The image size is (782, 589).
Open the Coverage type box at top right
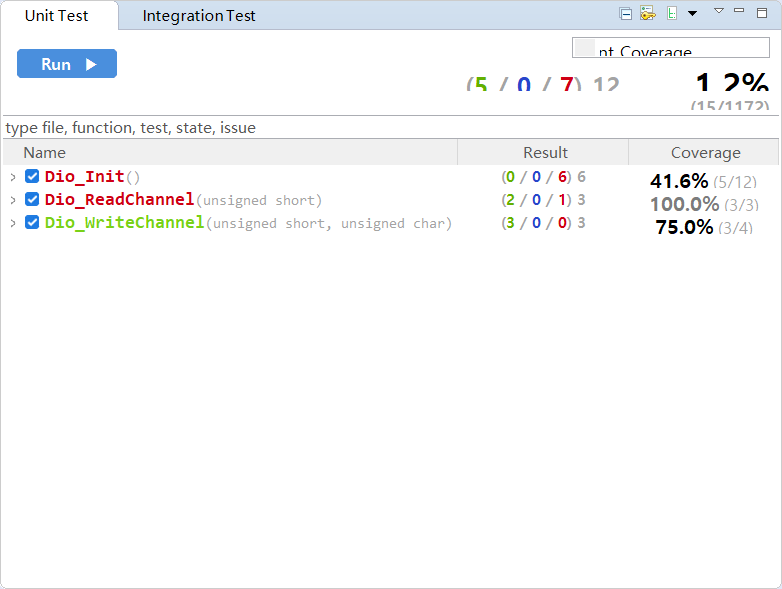tap(670, 48)
